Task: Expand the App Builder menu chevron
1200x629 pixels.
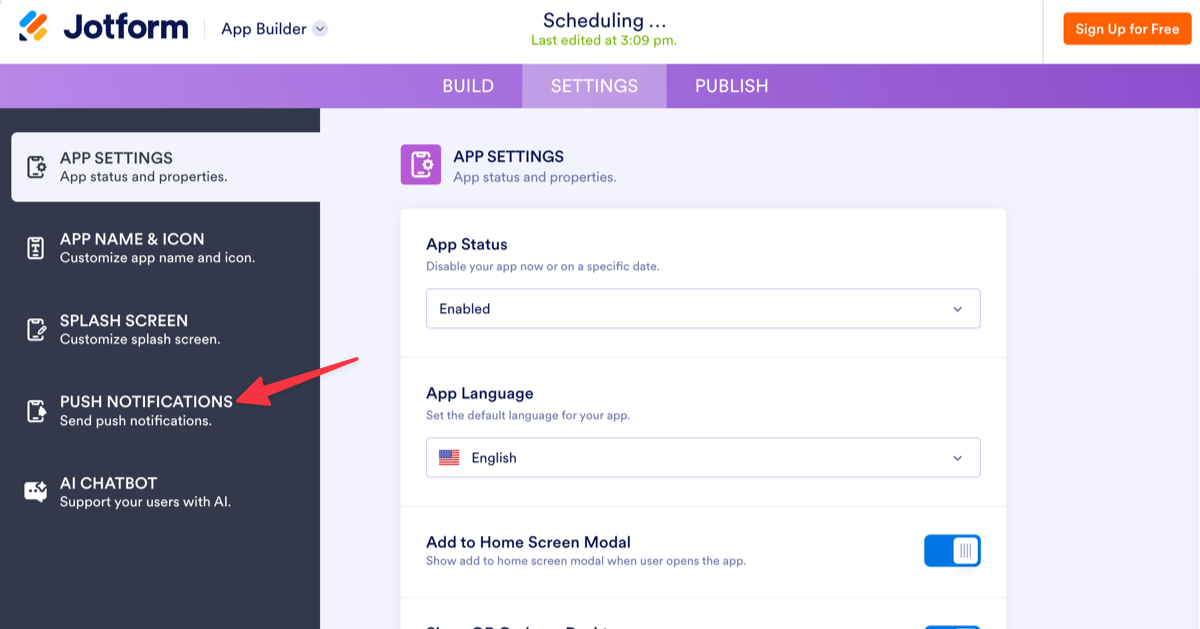Action: coord(320,28)
